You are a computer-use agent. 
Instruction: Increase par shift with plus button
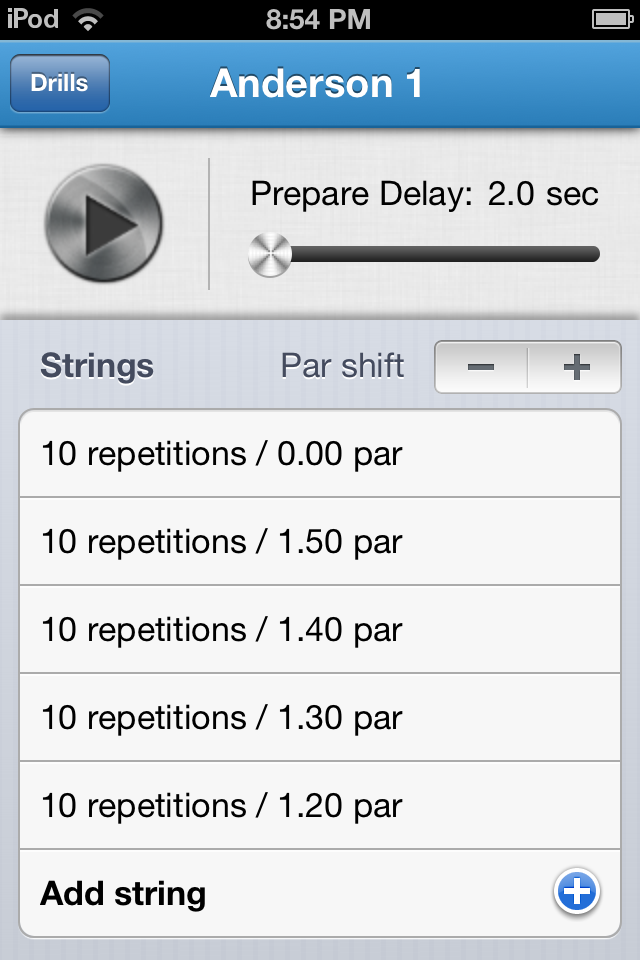point(575,367)
